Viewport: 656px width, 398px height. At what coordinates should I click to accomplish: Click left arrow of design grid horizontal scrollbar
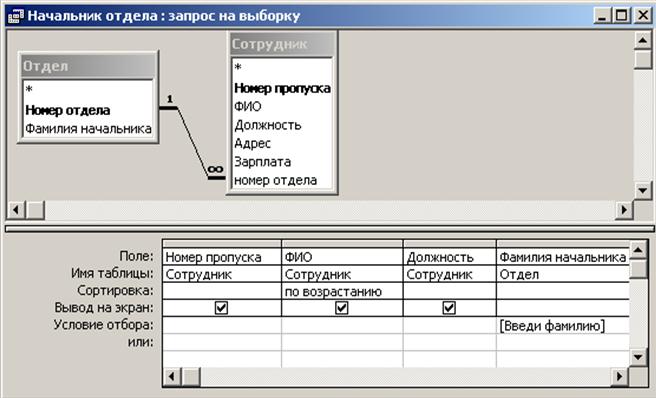tap(172, 377)
